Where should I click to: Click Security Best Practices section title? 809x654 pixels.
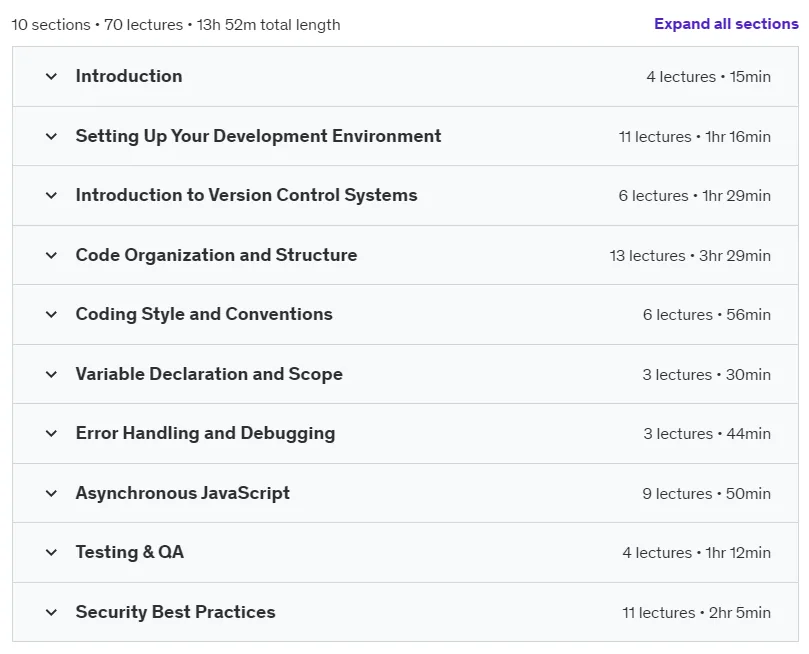tap(175, 612)
